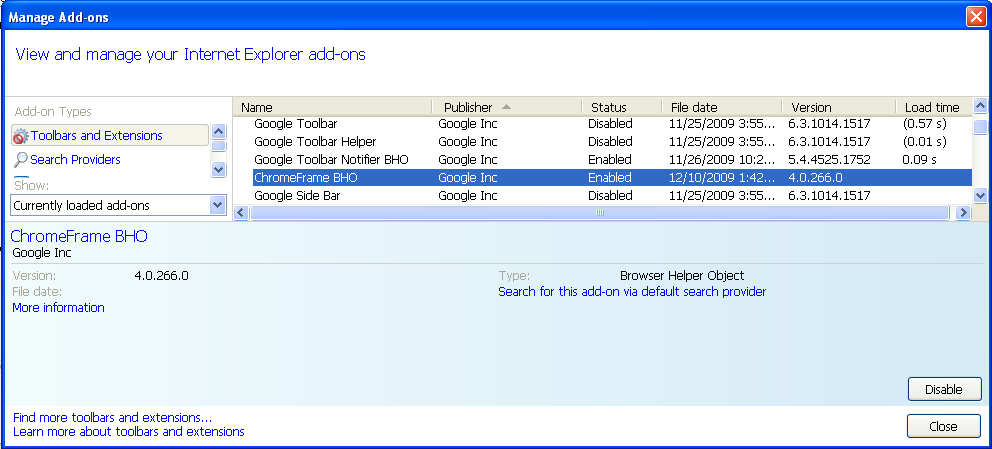Image resolution: width=992 pixels, height=449 pixels.
Task: Click down arrow of Add-on Types scrollbar
Action: click(218, 169)
